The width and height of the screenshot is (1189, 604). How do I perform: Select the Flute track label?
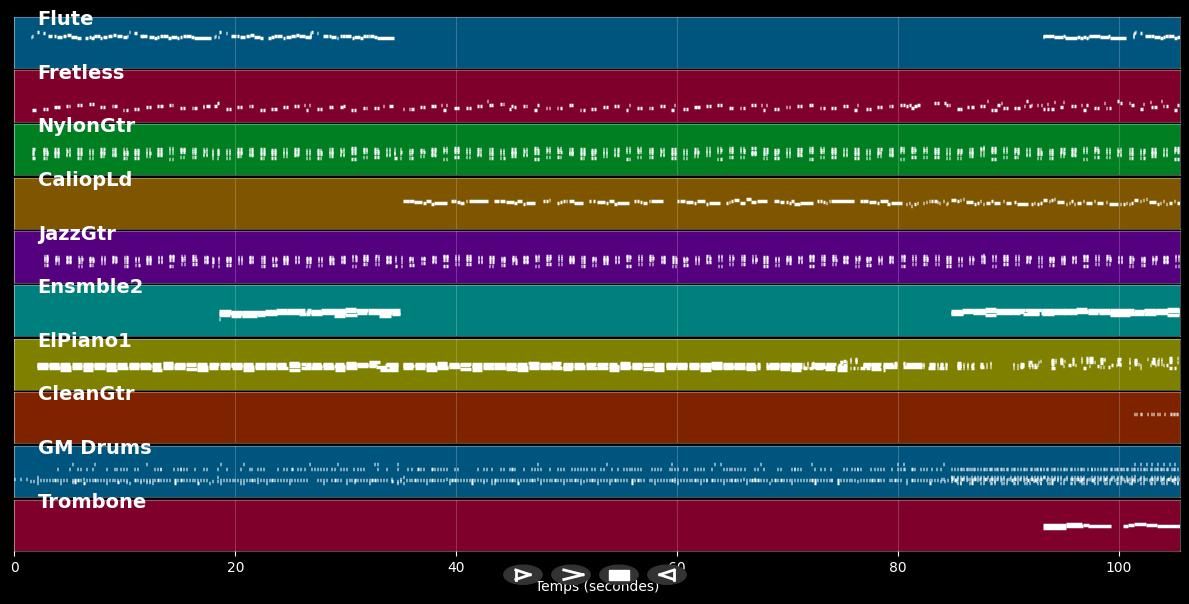tap(65, 19)
